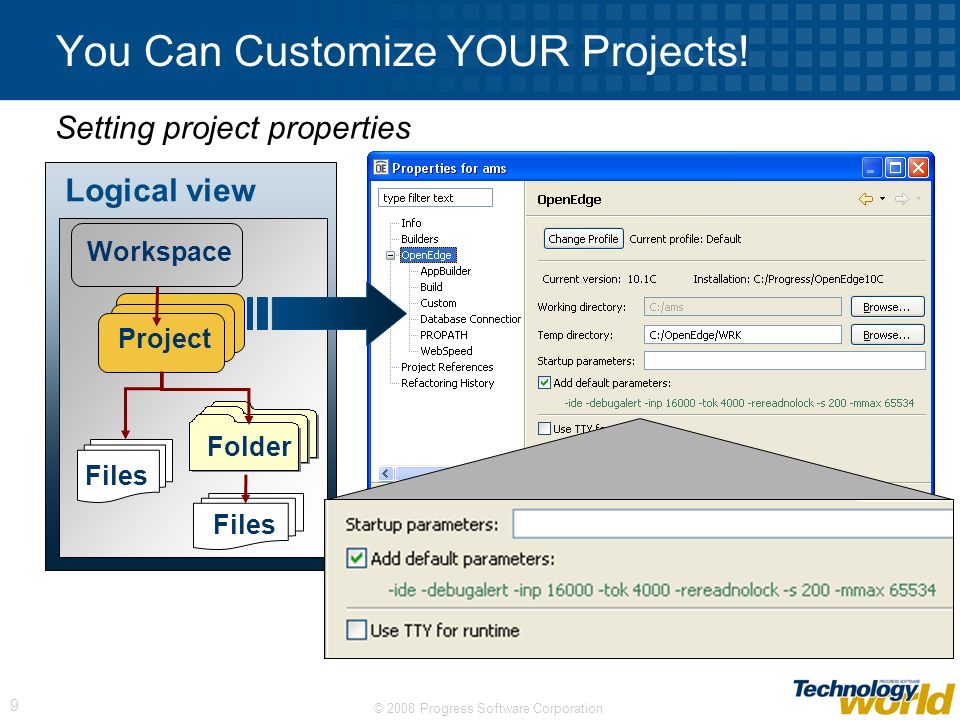Select WebSpeed in the tree
The height and width of the screenshot is (720, 960).
coord(446,351)
